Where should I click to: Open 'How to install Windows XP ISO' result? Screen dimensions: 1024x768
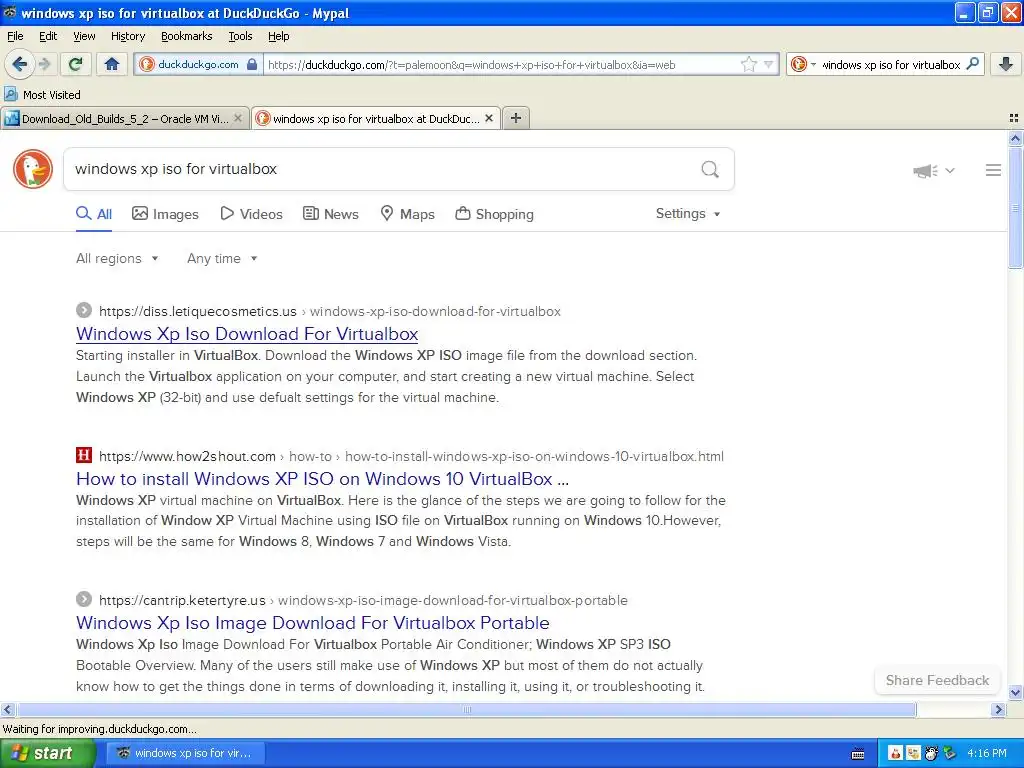click(x=322, y=479)
